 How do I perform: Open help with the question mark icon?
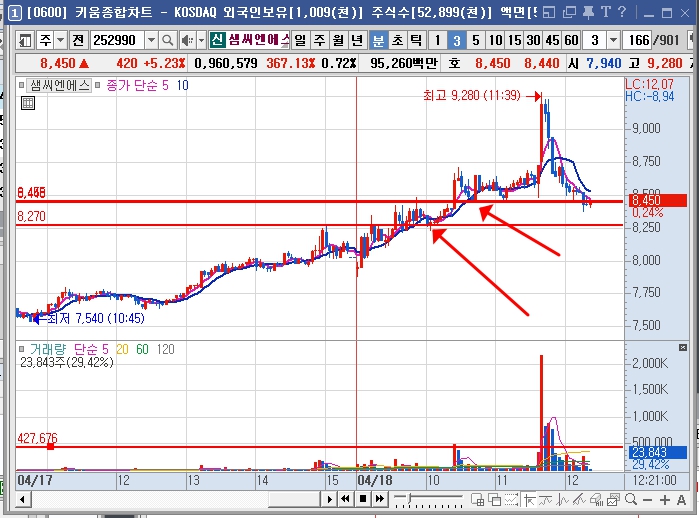point(622,12)
